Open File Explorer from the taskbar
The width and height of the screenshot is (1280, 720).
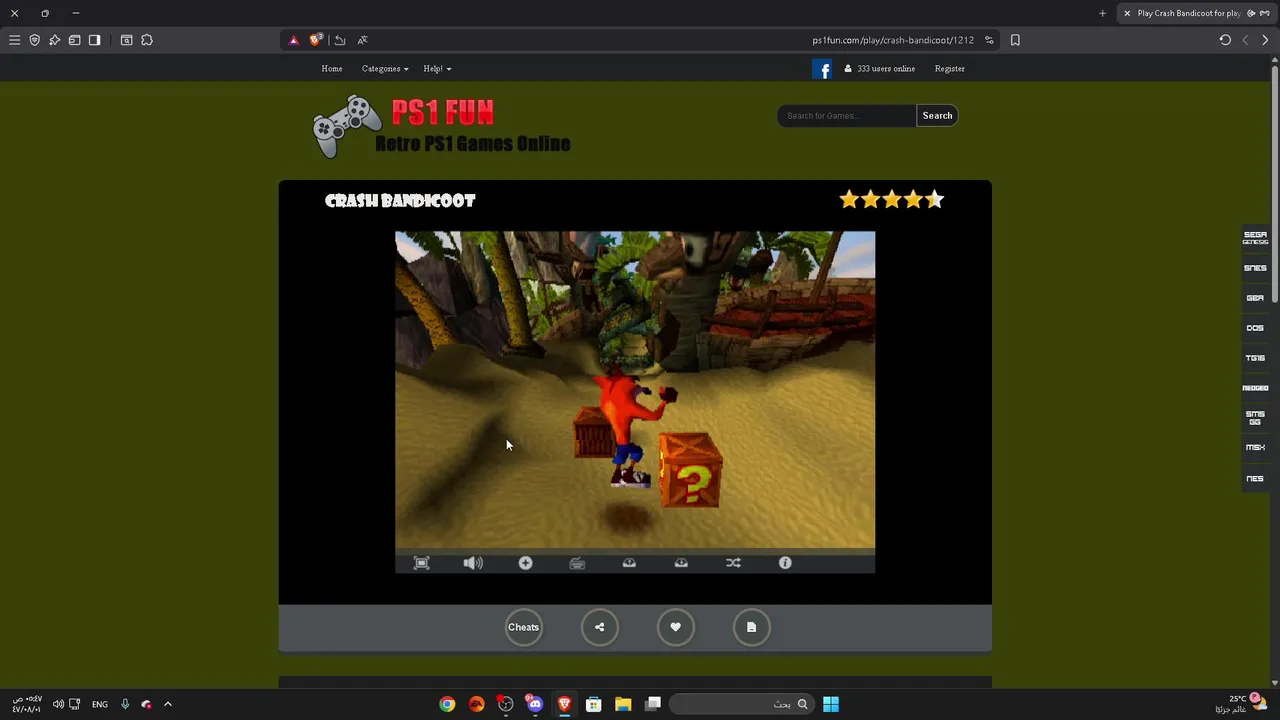coord(623,704)
